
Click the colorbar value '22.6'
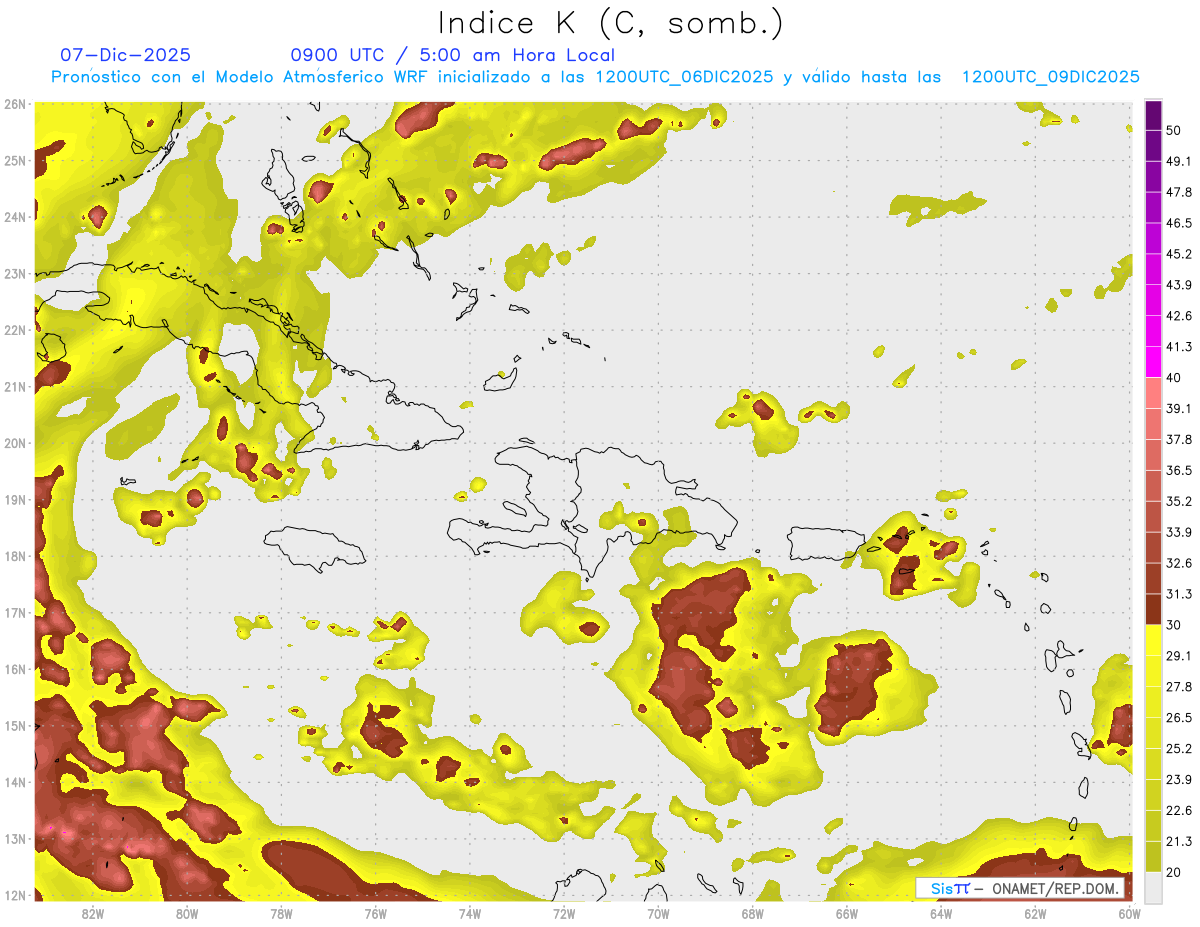tap(1180, 810)
